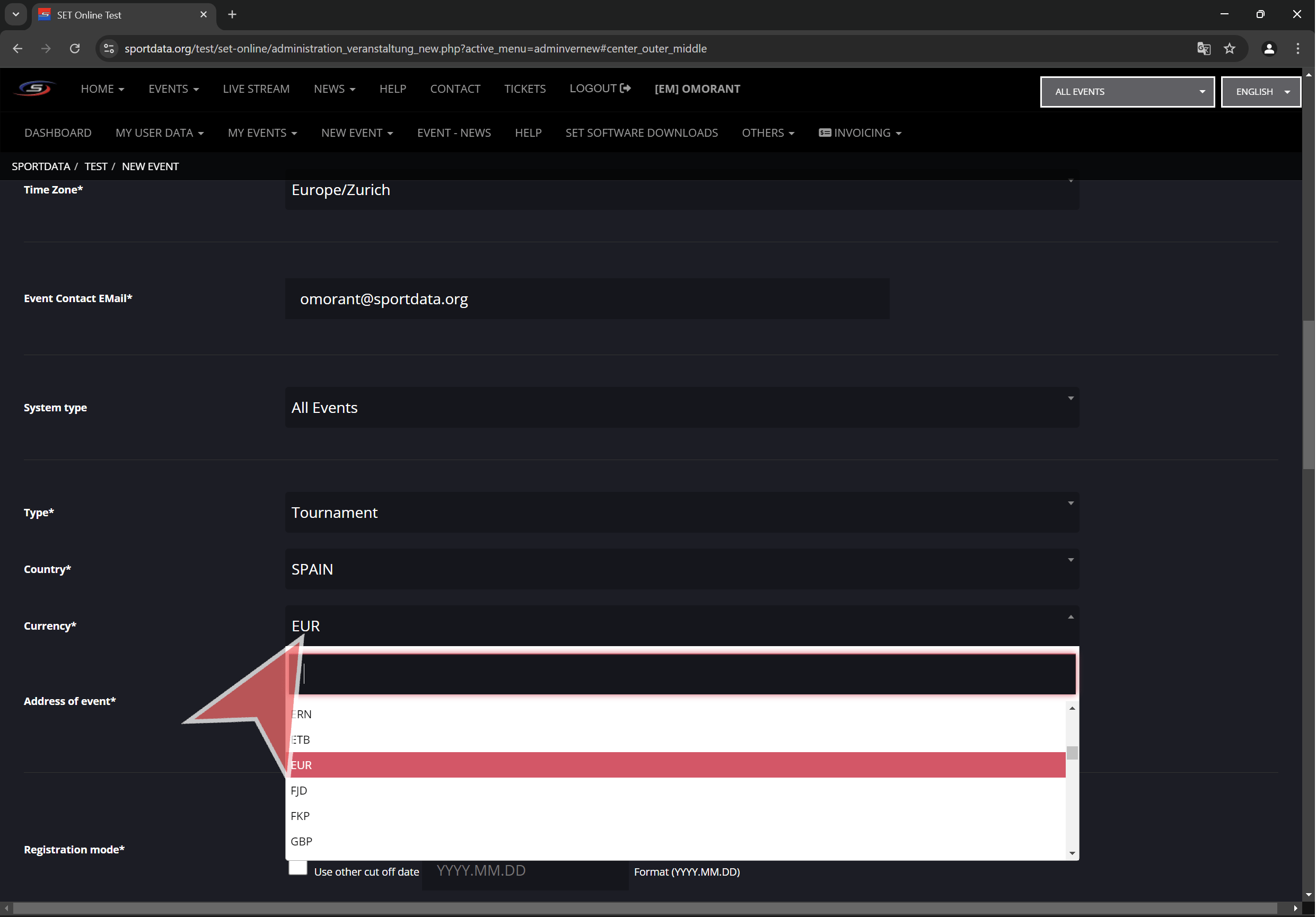Click the currency list scrollbar down arrow
The image size is (1316, 917).
click(x=1072, y=853)
